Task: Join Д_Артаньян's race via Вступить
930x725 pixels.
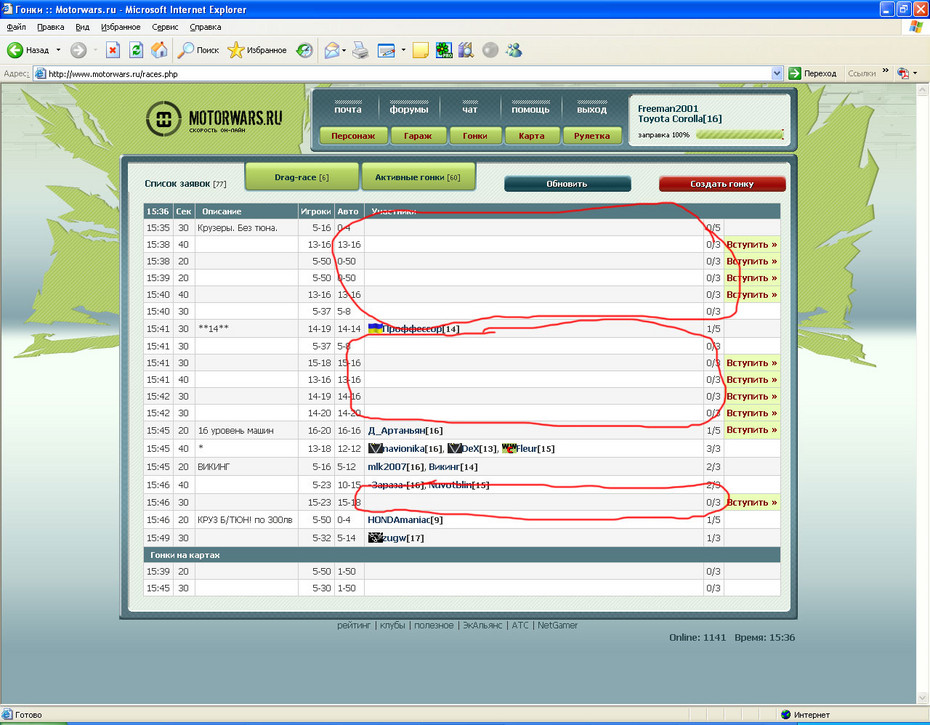Action: (751, 430)
